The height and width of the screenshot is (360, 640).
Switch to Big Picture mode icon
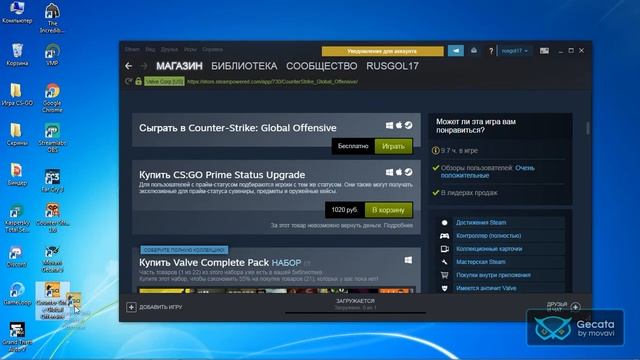point(544,51)
